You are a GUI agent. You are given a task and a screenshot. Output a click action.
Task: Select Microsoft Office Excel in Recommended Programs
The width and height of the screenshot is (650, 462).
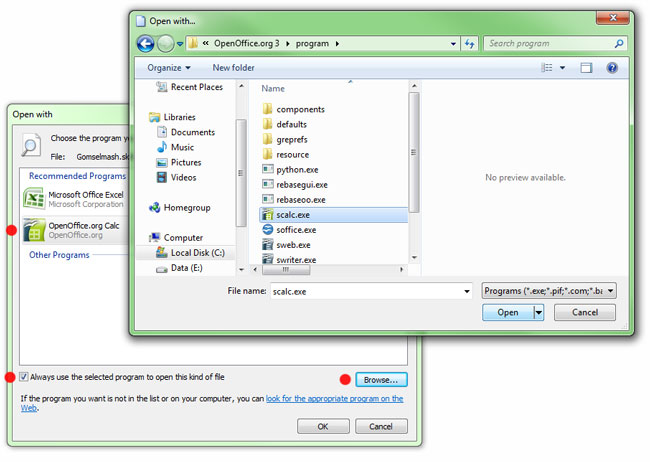(75, 199)
